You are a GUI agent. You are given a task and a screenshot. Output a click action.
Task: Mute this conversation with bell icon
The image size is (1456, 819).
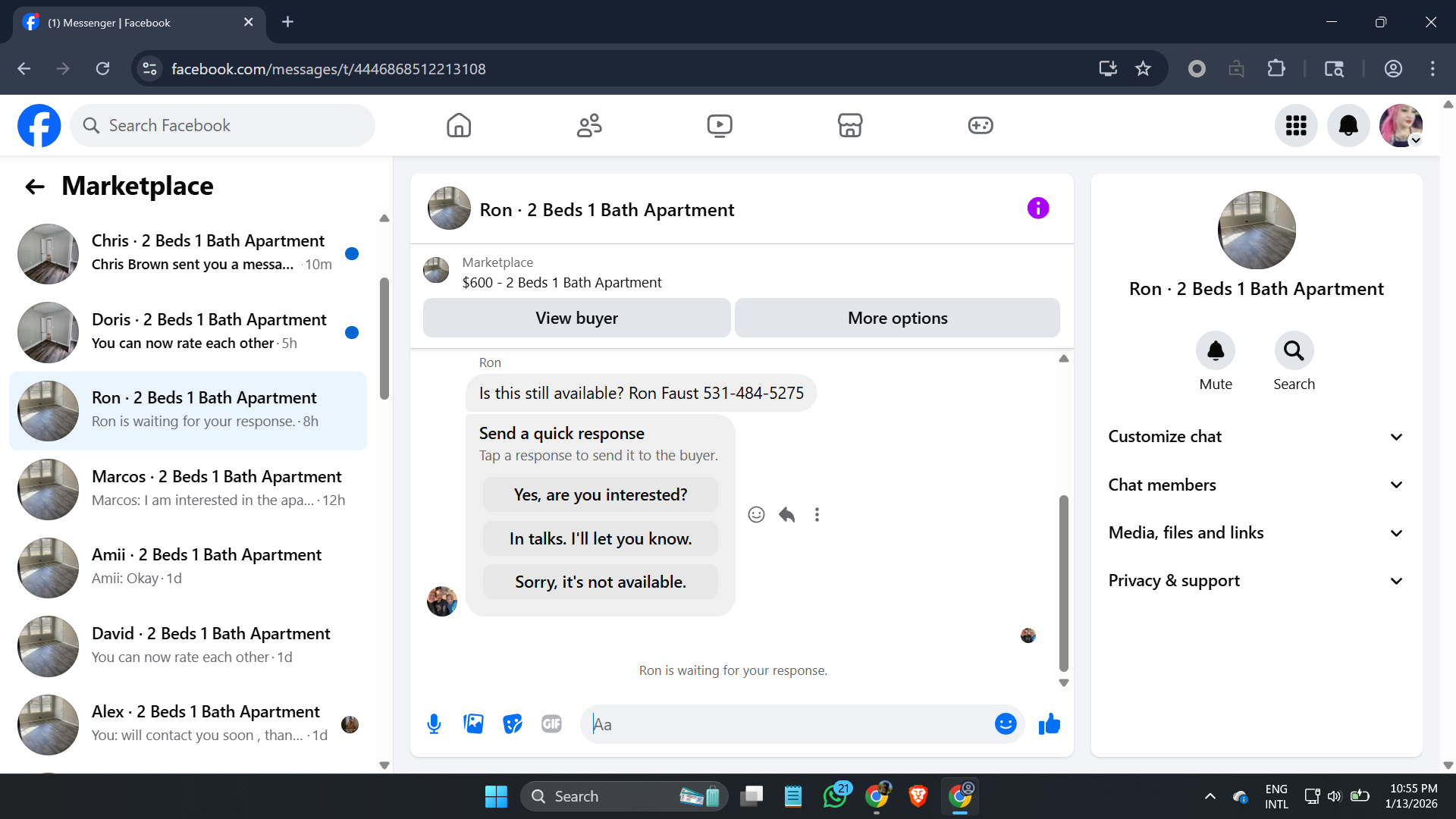(1215, 351)
